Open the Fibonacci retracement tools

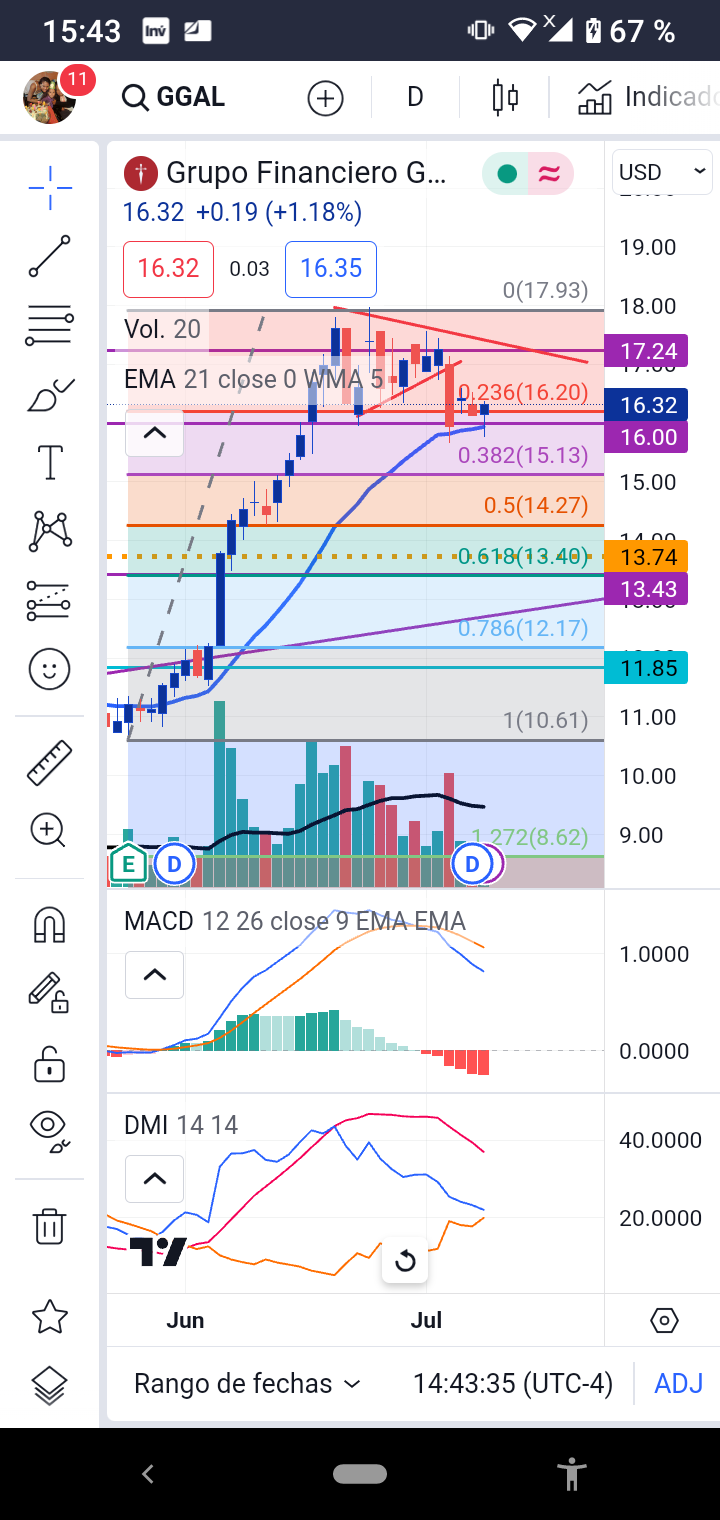point(50,326)
